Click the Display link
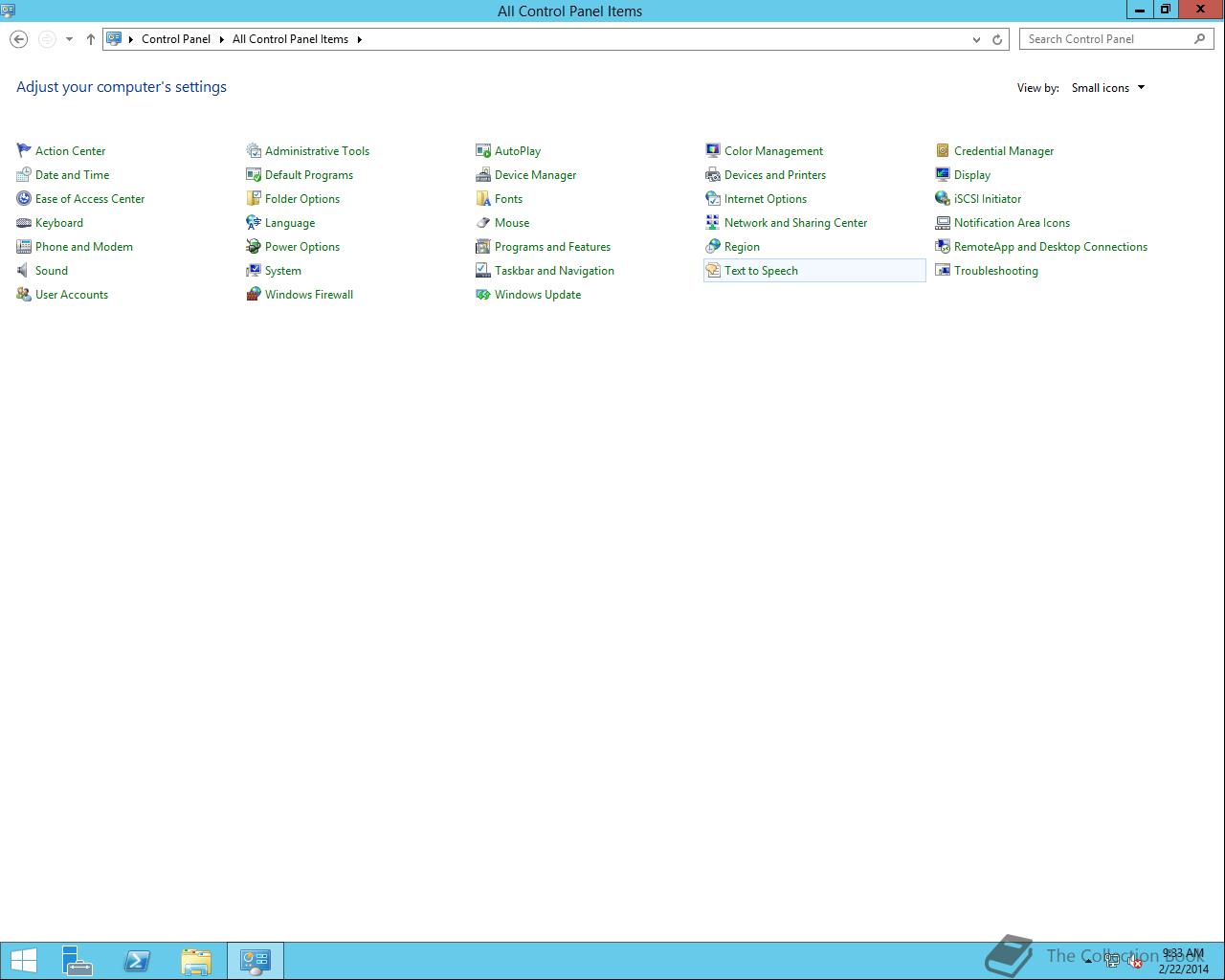This screenshot has width=1225, height=980. coord(972,174)
